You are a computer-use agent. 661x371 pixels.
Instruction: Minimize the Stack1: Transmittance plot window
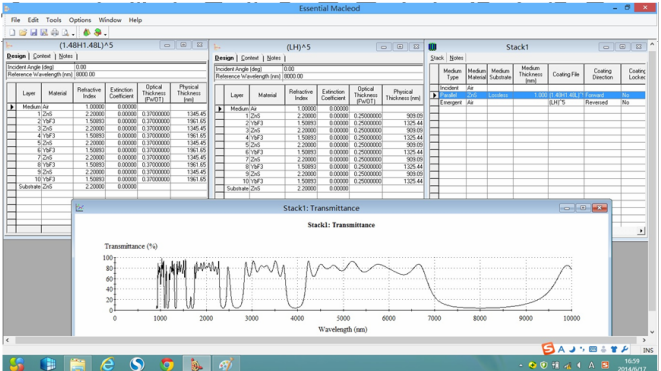[x=567, y=208]
